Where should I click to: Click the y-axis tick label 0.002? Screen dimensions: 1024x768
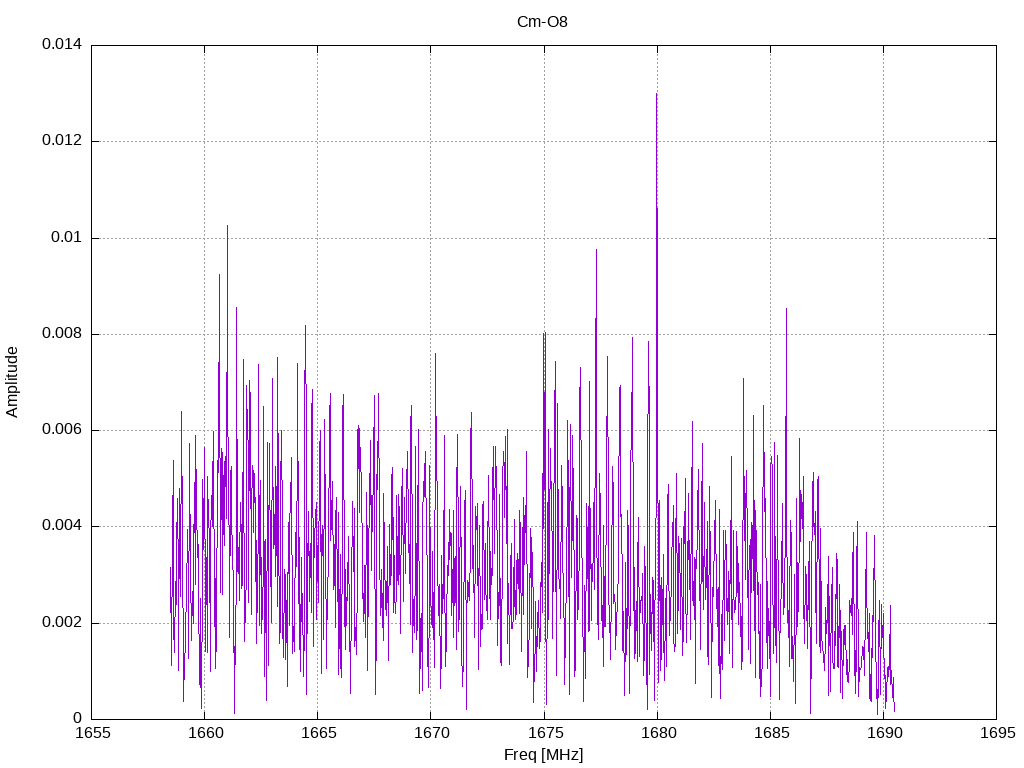click(62, 622)
